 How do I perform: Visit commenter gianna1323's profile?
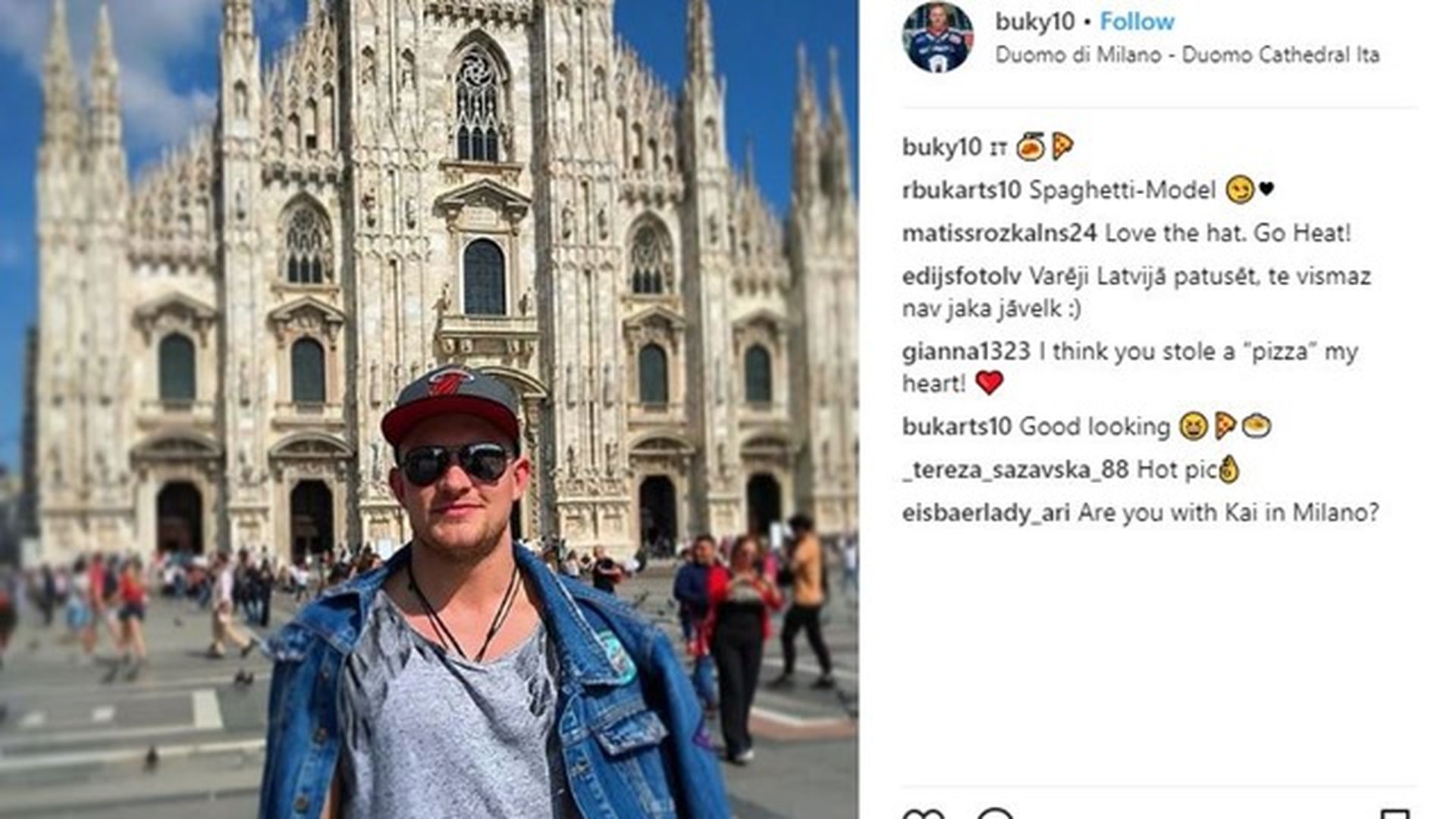pos(966,351)
